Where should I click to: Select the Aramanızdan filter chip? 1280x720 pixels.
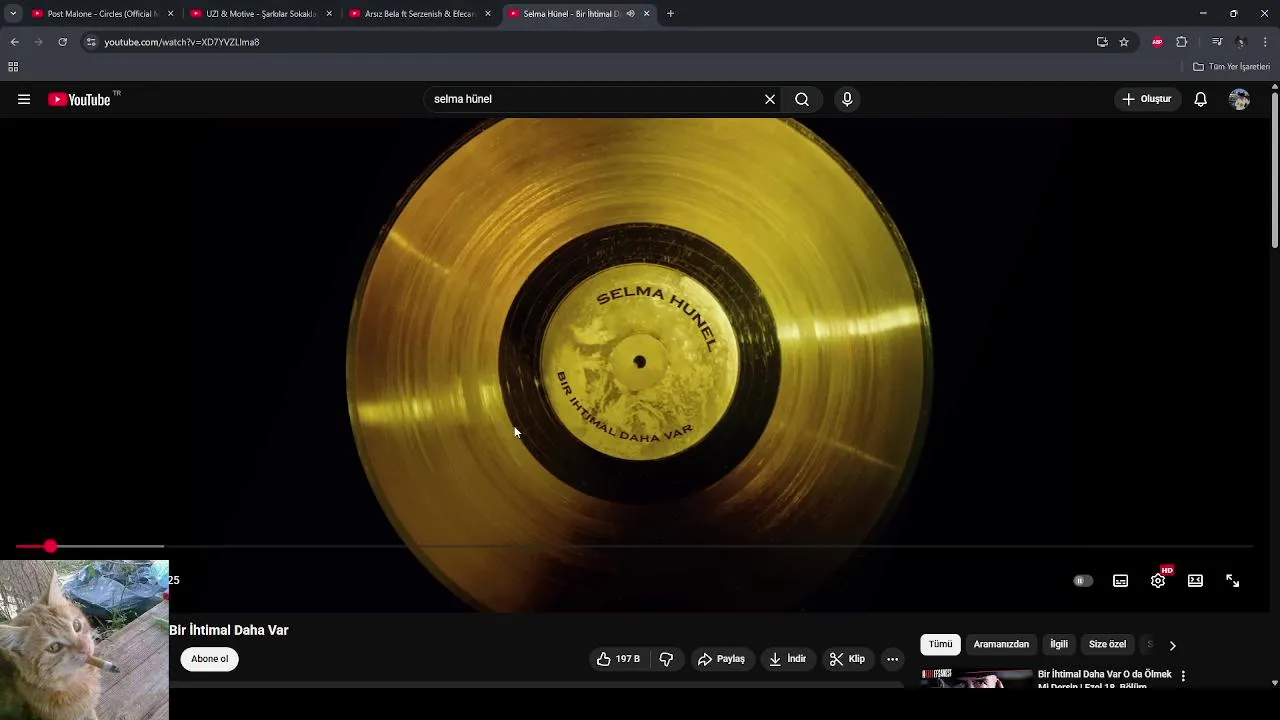[x=1001, y=645]
